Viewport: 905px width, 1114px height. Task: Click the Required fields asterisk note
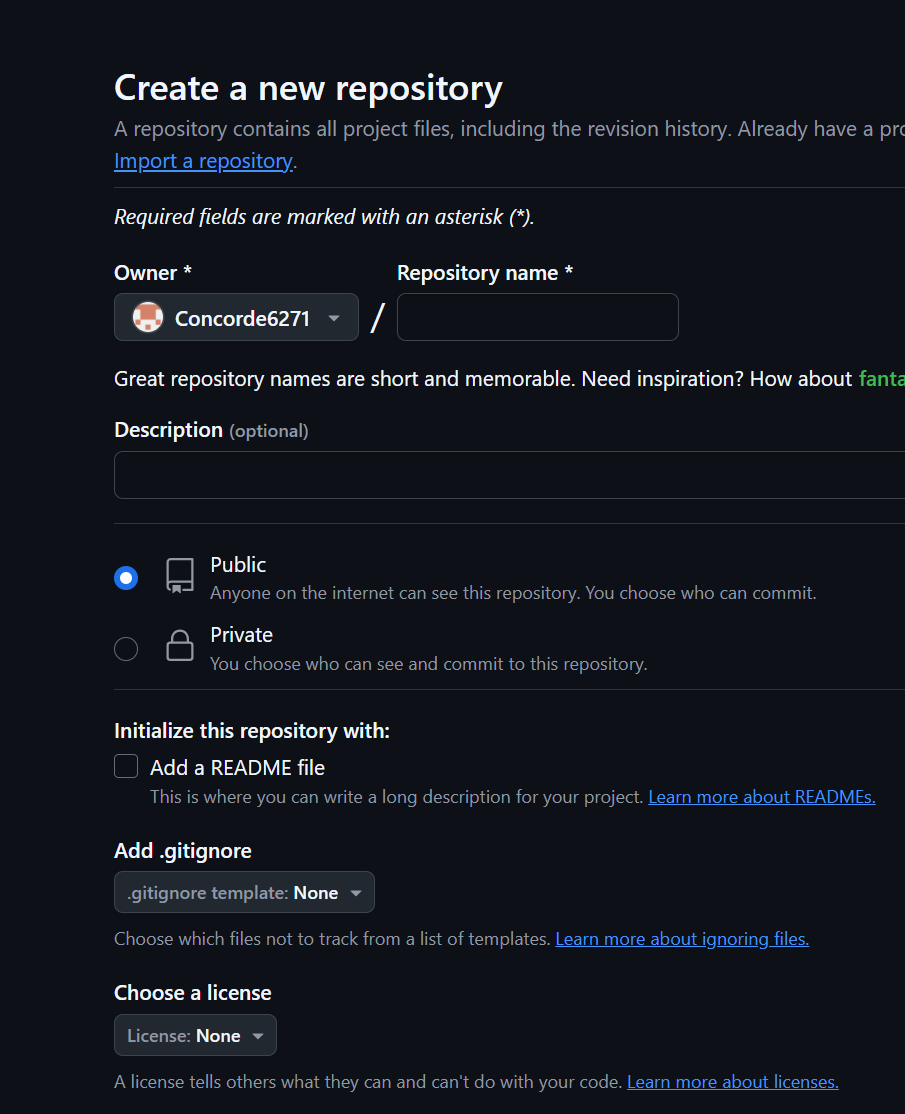(324, 217)
